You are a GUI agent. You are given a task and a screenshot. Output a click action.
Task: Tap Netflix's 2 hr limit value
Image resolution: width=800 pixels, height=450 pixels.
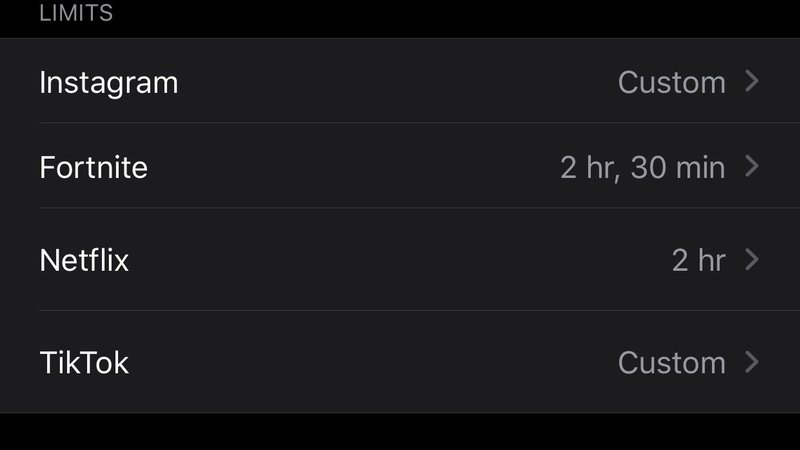[698, 261]
